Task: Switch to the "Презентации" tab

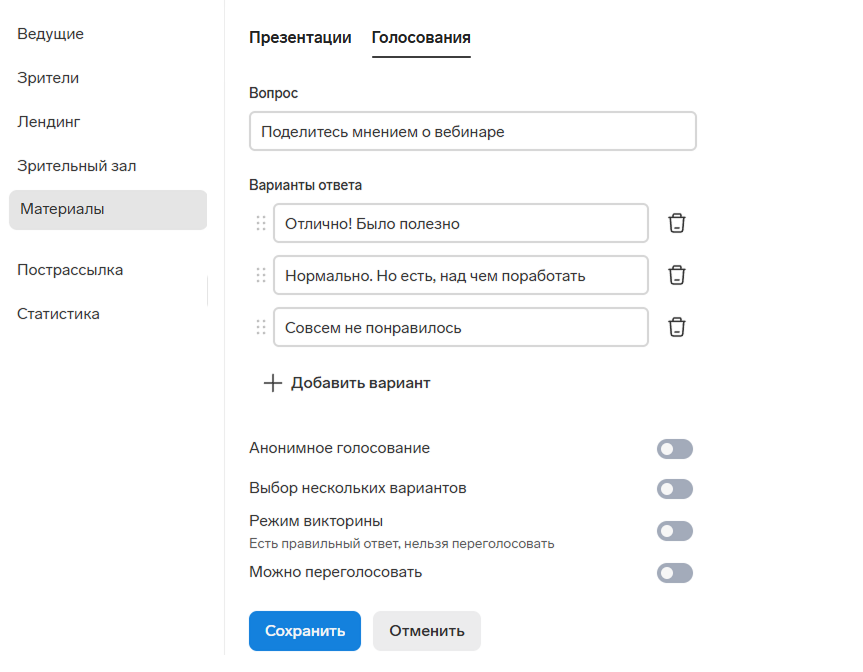Action: point(300,38)
